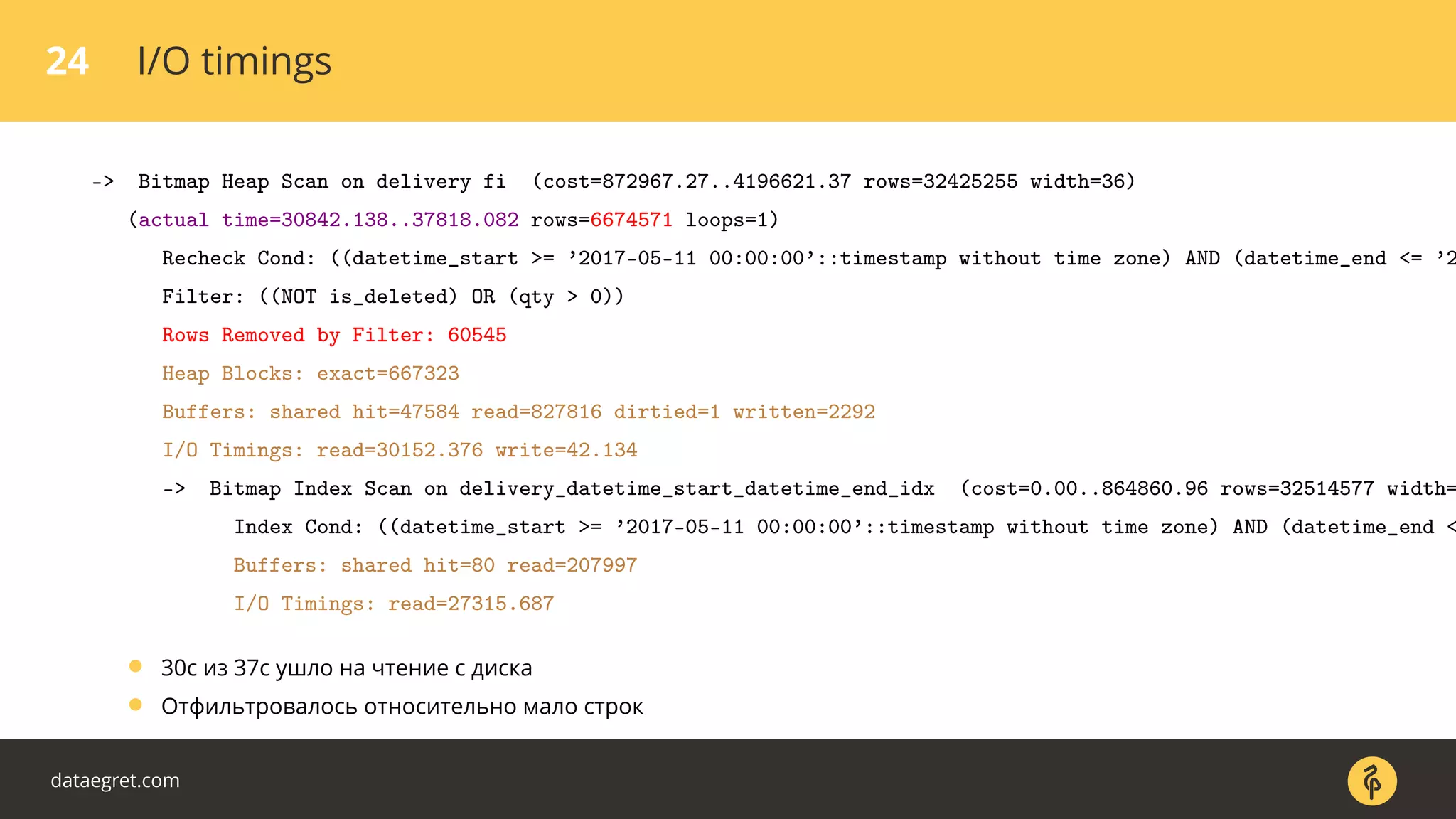Open the dataegret.com link in footer
Image resolution: width=1456 pixels, height=819 pixels.
tap(115, 781)
